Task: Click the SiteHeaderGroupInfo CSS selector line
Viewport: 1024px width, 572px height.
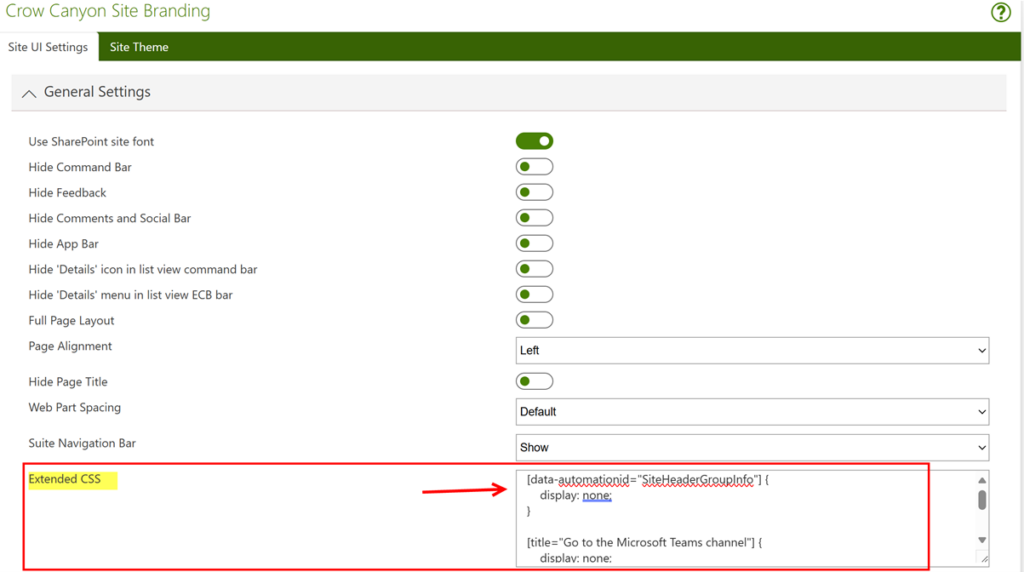Action: click(648, 479)
